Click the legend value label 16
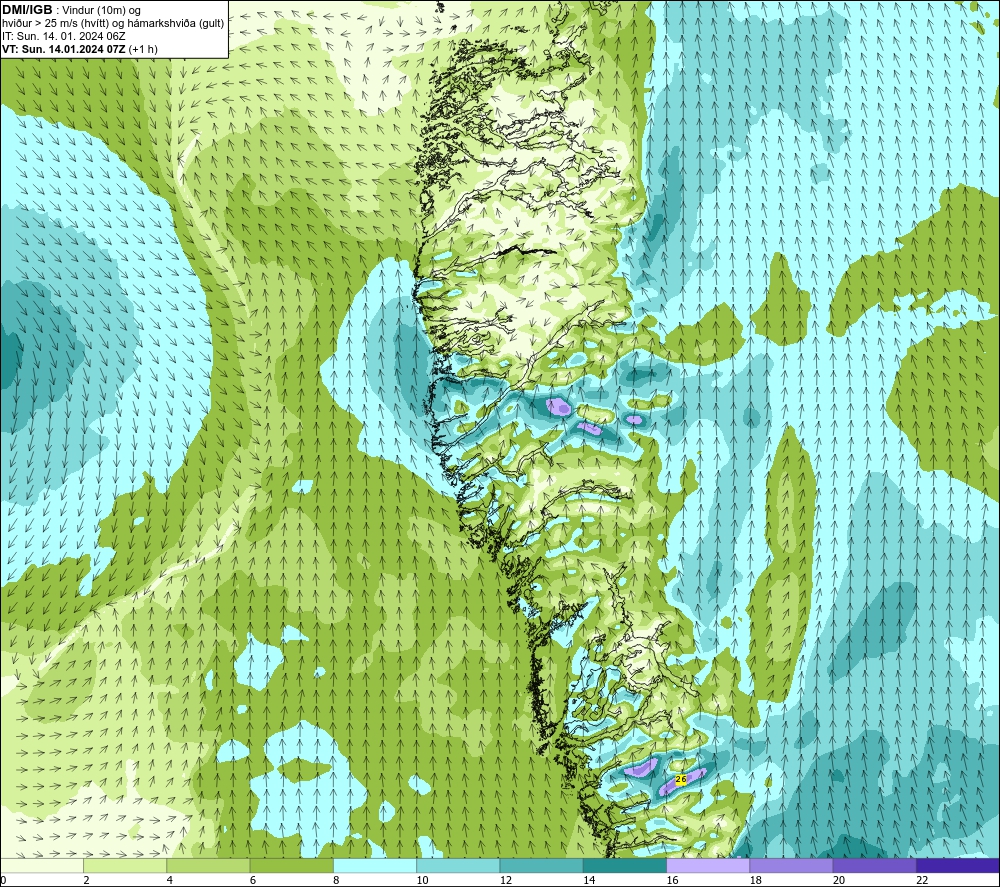The height and width of the screenshot is (887, 1000). click(x=673, y=880)
